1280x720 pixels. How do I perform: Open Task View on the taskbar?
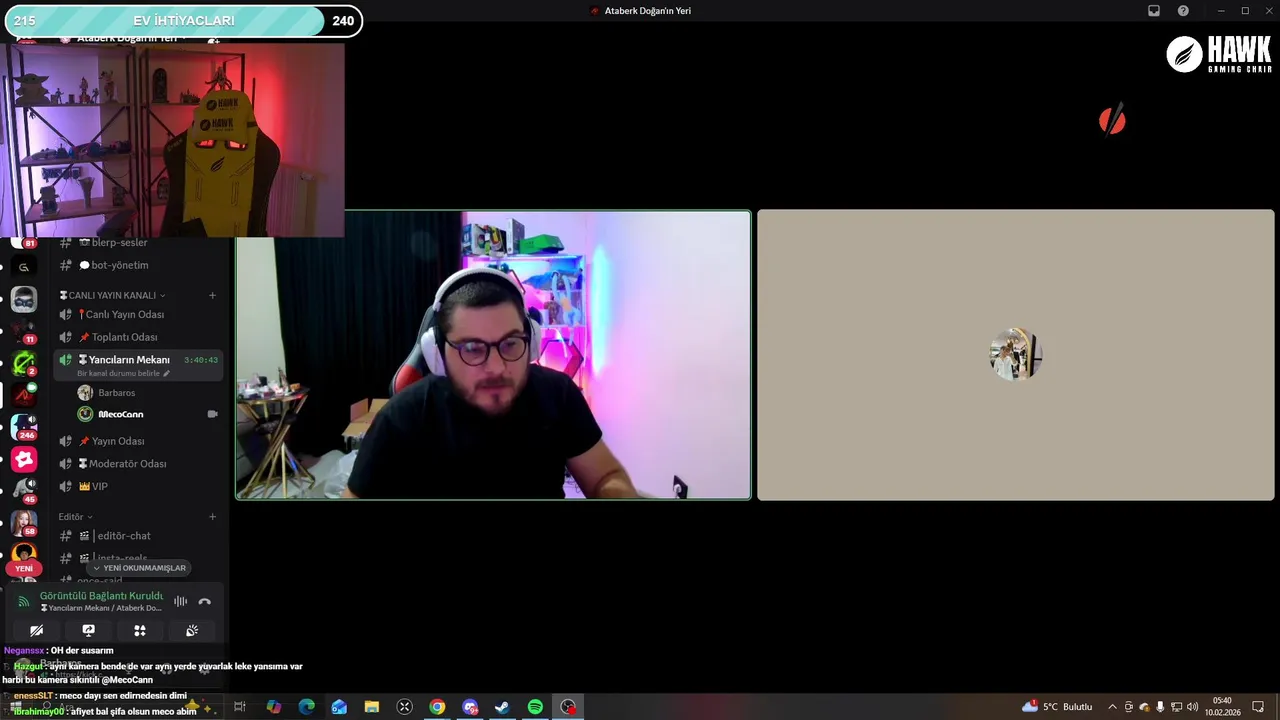[x=240, y=707]
